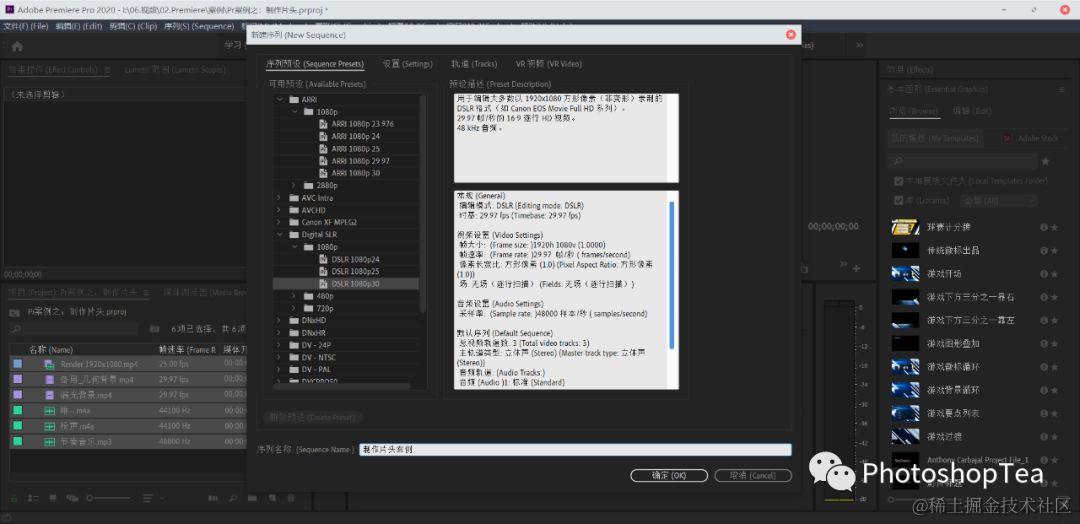The width and height of the screenshot is (1080, 524).
Task: Collapse the ARRI 1080p subfolder
Action: point(294,112)
